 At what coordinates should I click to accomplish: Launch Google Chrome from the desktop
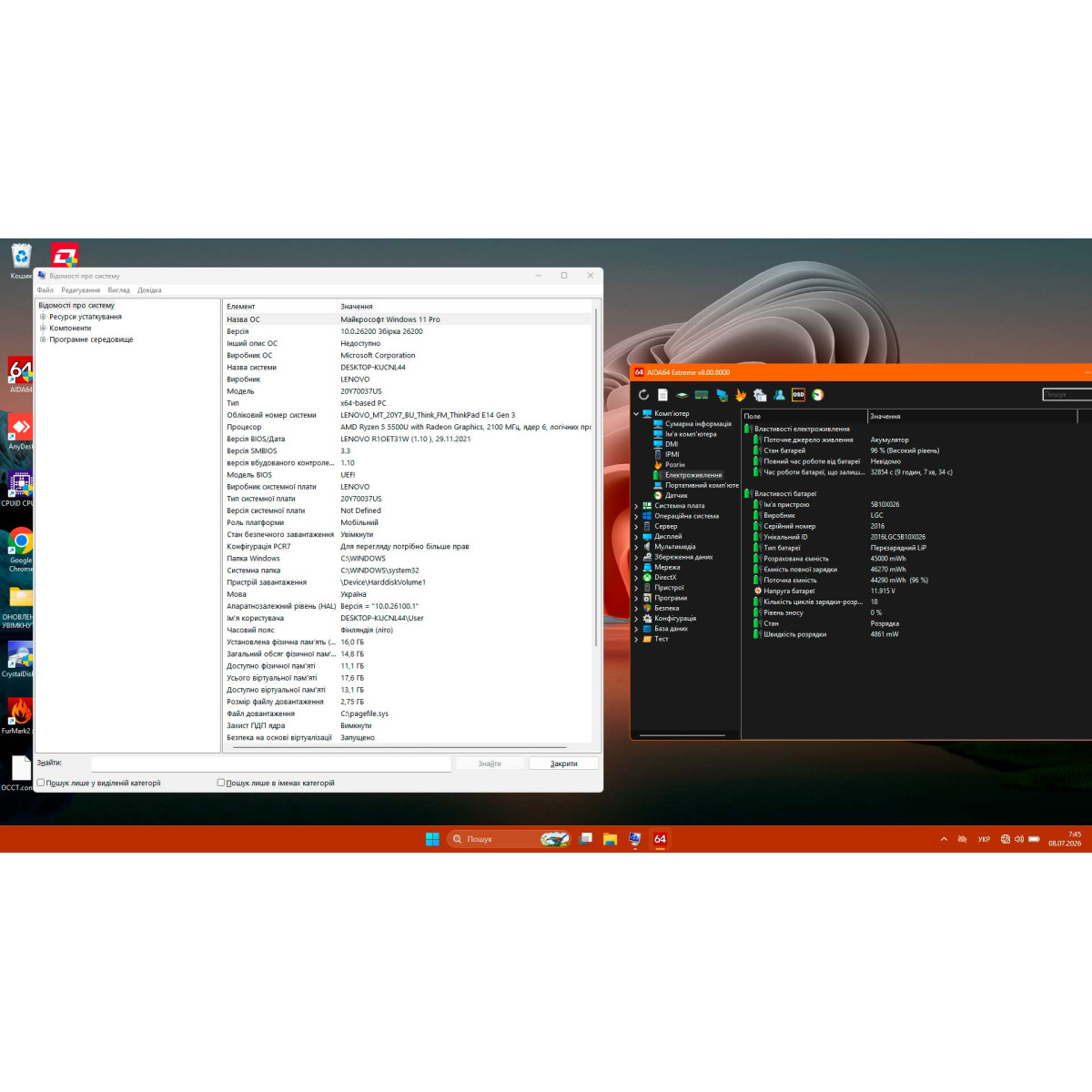(x=21, y=550)
